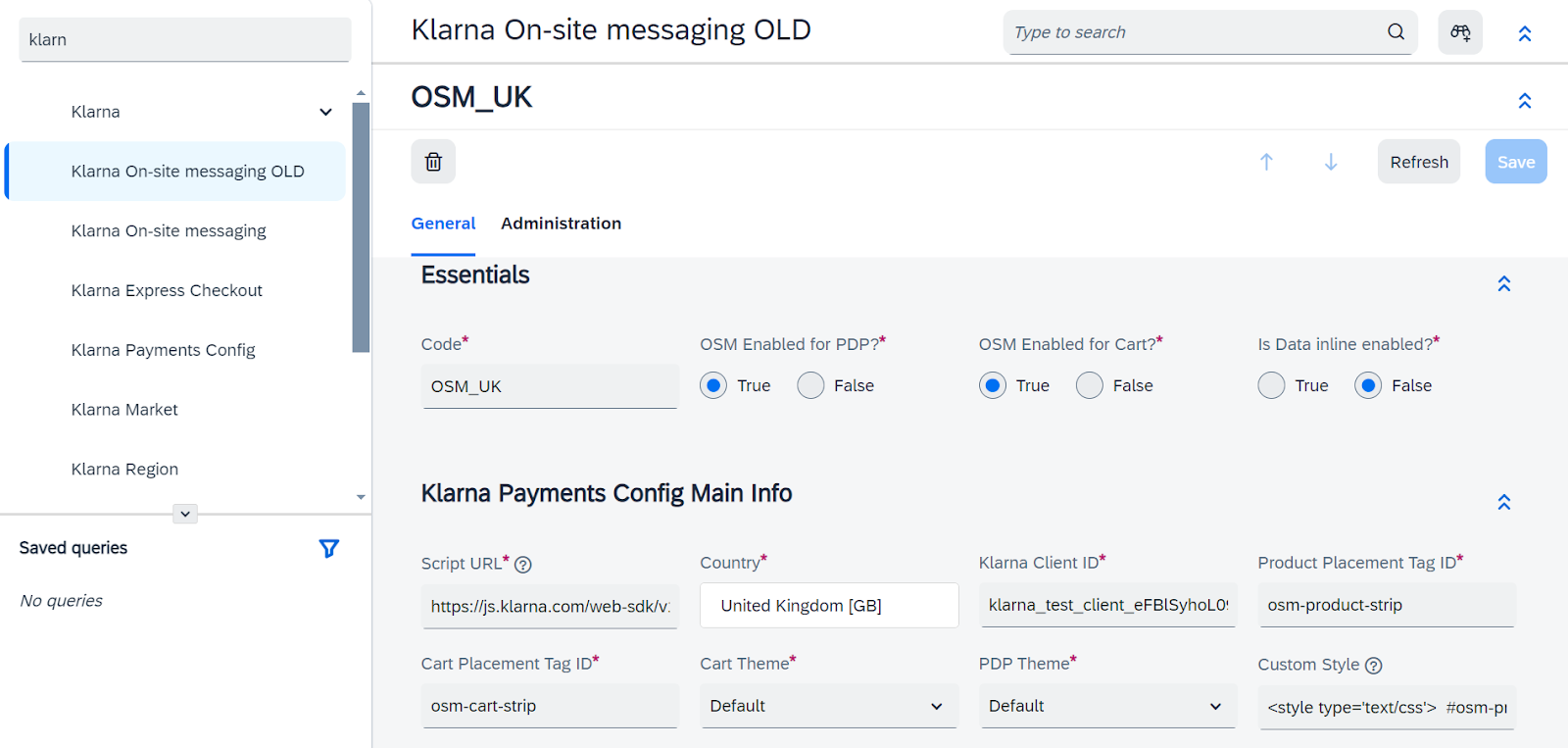Switch to the Administration tab

click(561, 224)
